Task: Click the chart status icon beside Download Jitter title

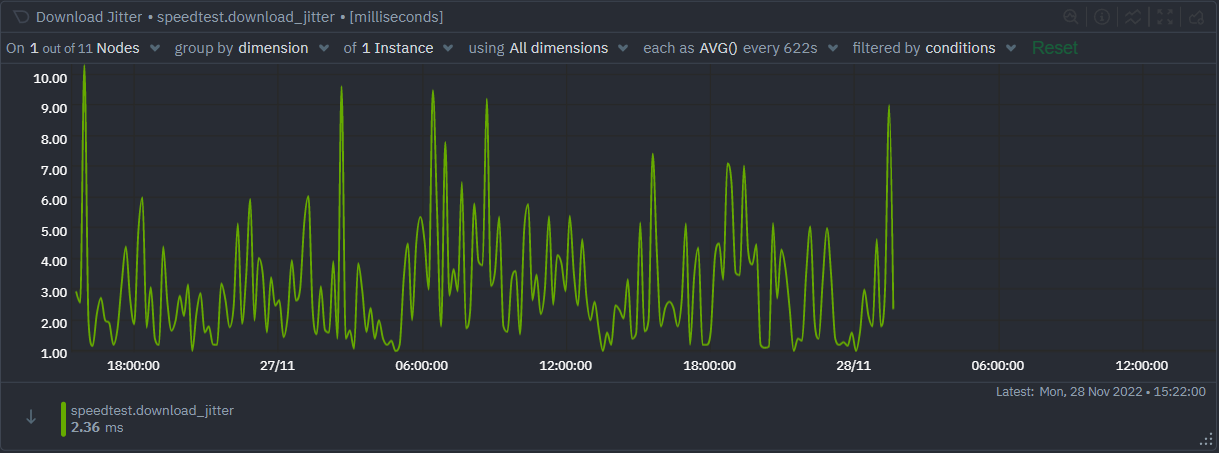Action: (20, 17)
